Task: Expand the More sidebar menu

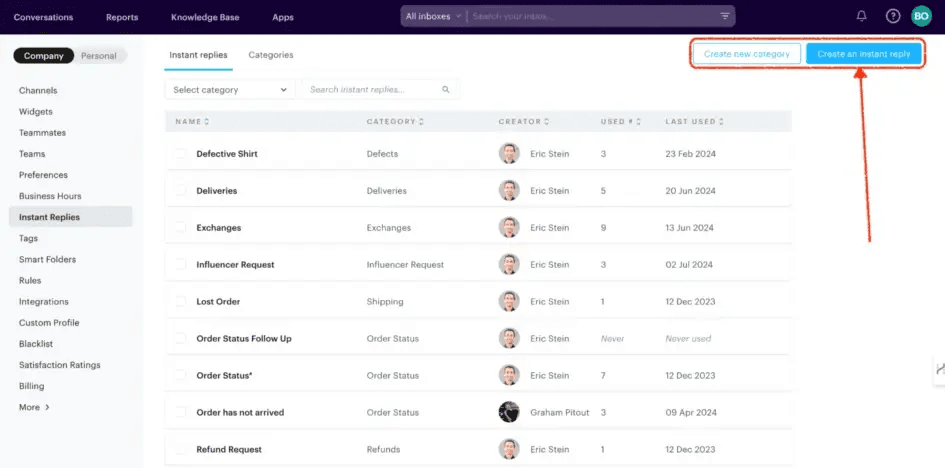Action: [34, 407]
